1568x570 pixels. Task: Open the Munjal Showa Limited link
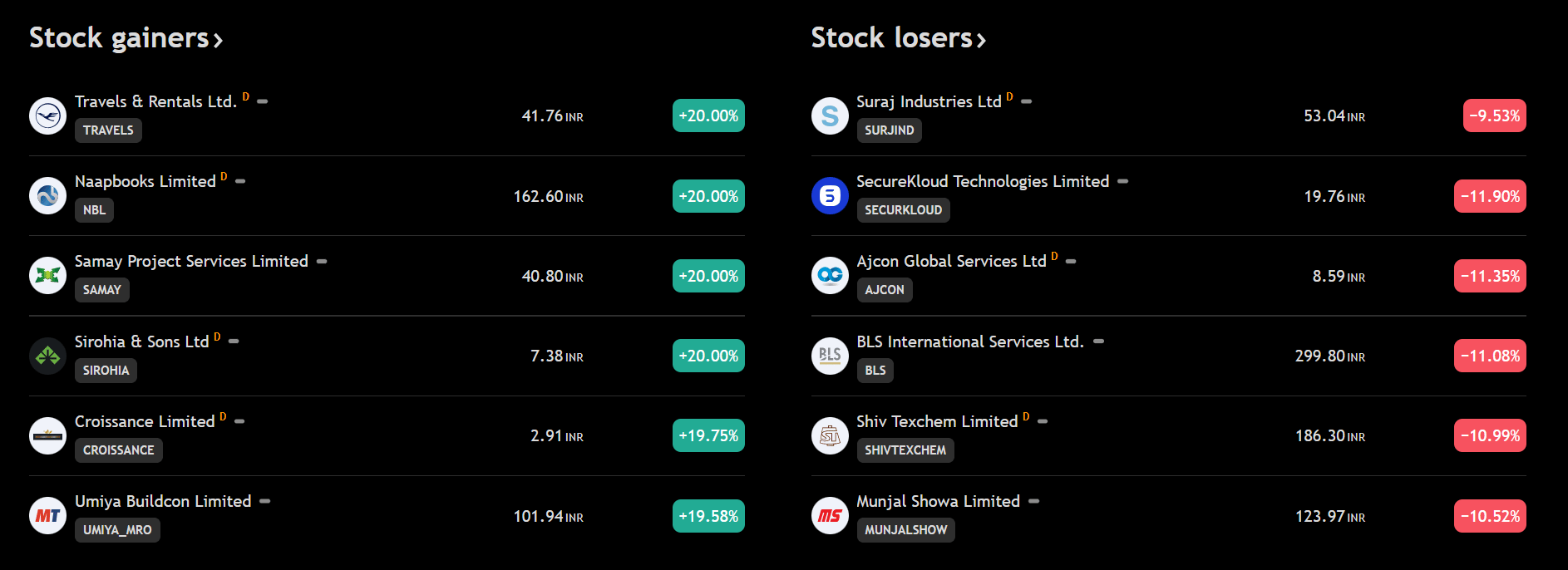[x=938, y=501]
